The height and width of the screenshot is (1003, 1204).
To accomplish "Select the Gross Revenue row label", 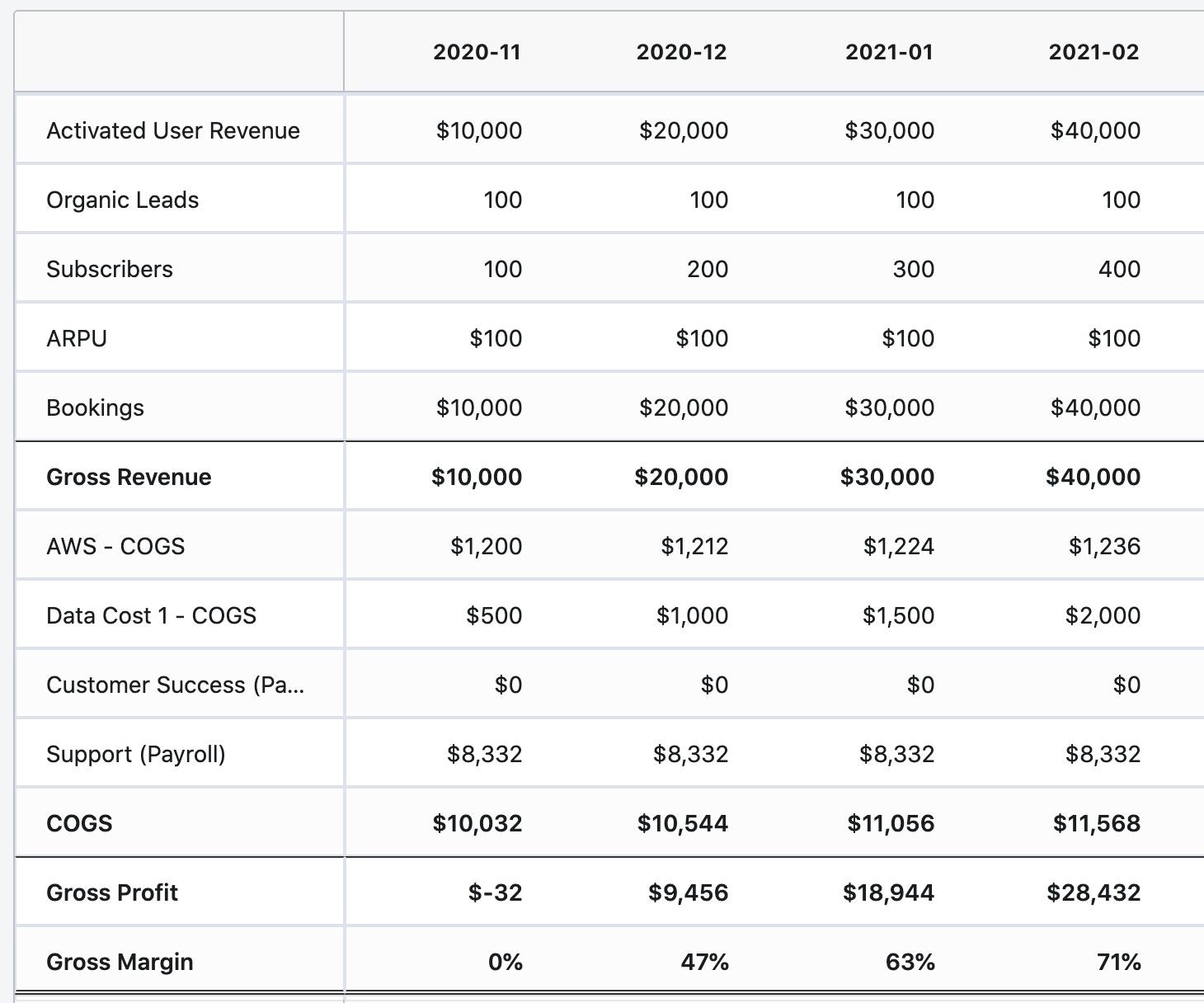I will tap(129, 477).
